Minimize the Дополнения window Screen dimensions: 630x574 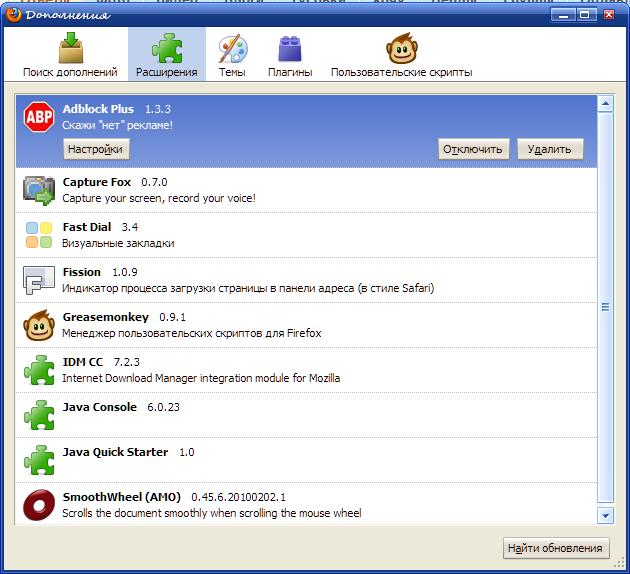562,15
